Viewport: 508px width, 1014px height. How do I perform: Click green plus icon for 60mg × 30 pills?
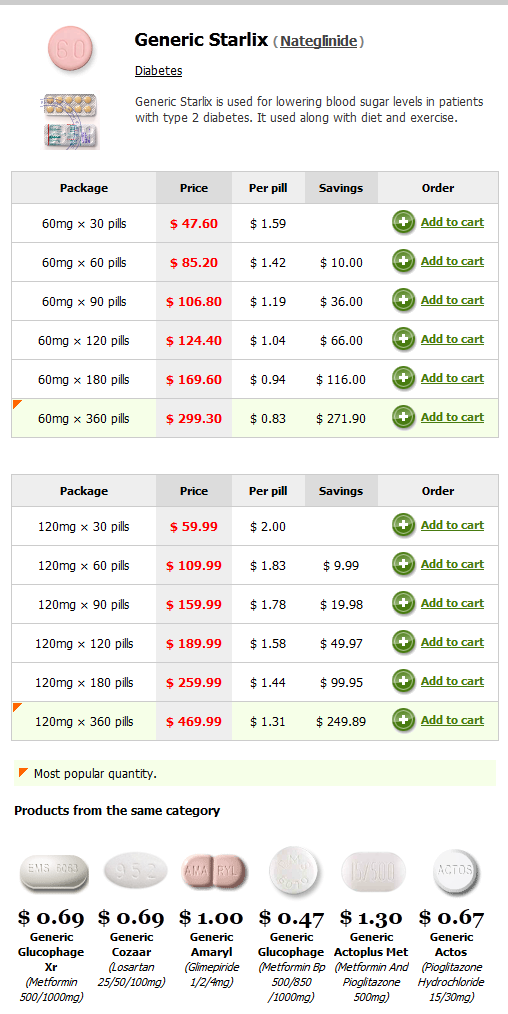pyautogui.click(x=403, y=223)
